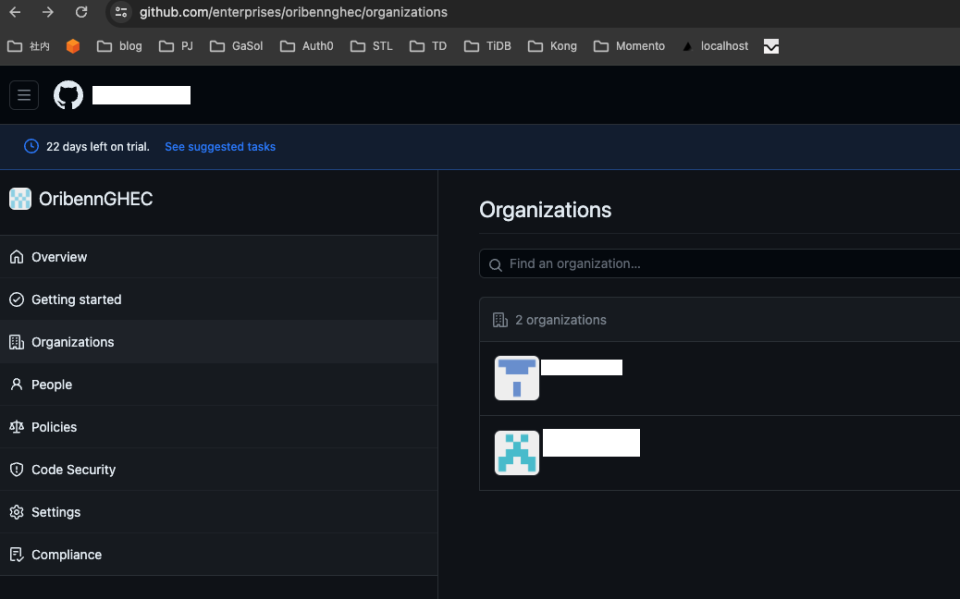Click the GitHub logo in the header

(67, 94)
